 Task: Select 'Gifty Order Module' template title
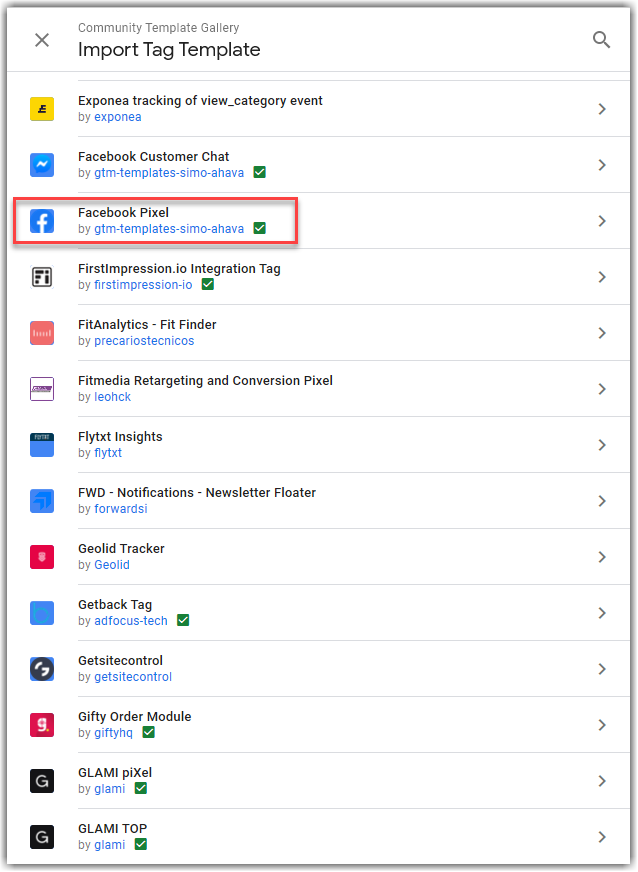135,716
